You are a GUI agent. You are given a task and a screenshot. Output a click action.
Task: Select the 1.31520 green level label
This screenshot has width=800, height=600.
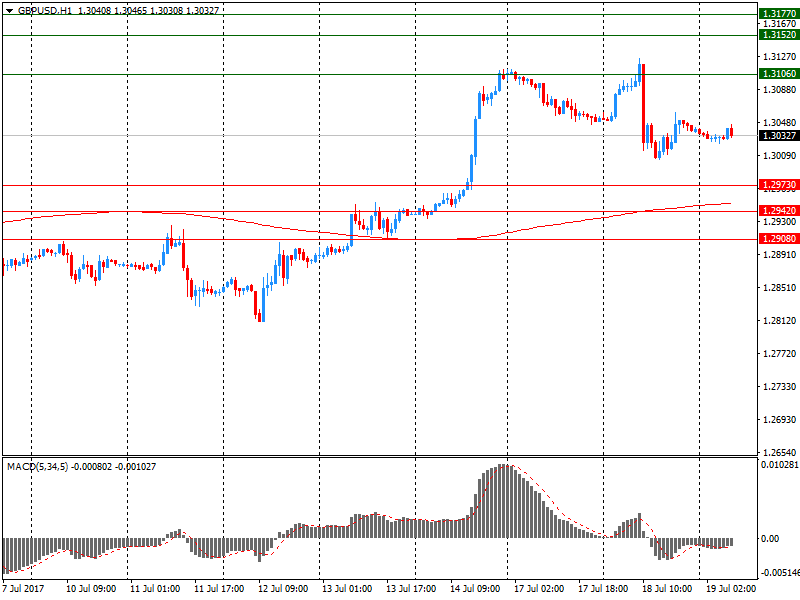(x=779, y=35)
